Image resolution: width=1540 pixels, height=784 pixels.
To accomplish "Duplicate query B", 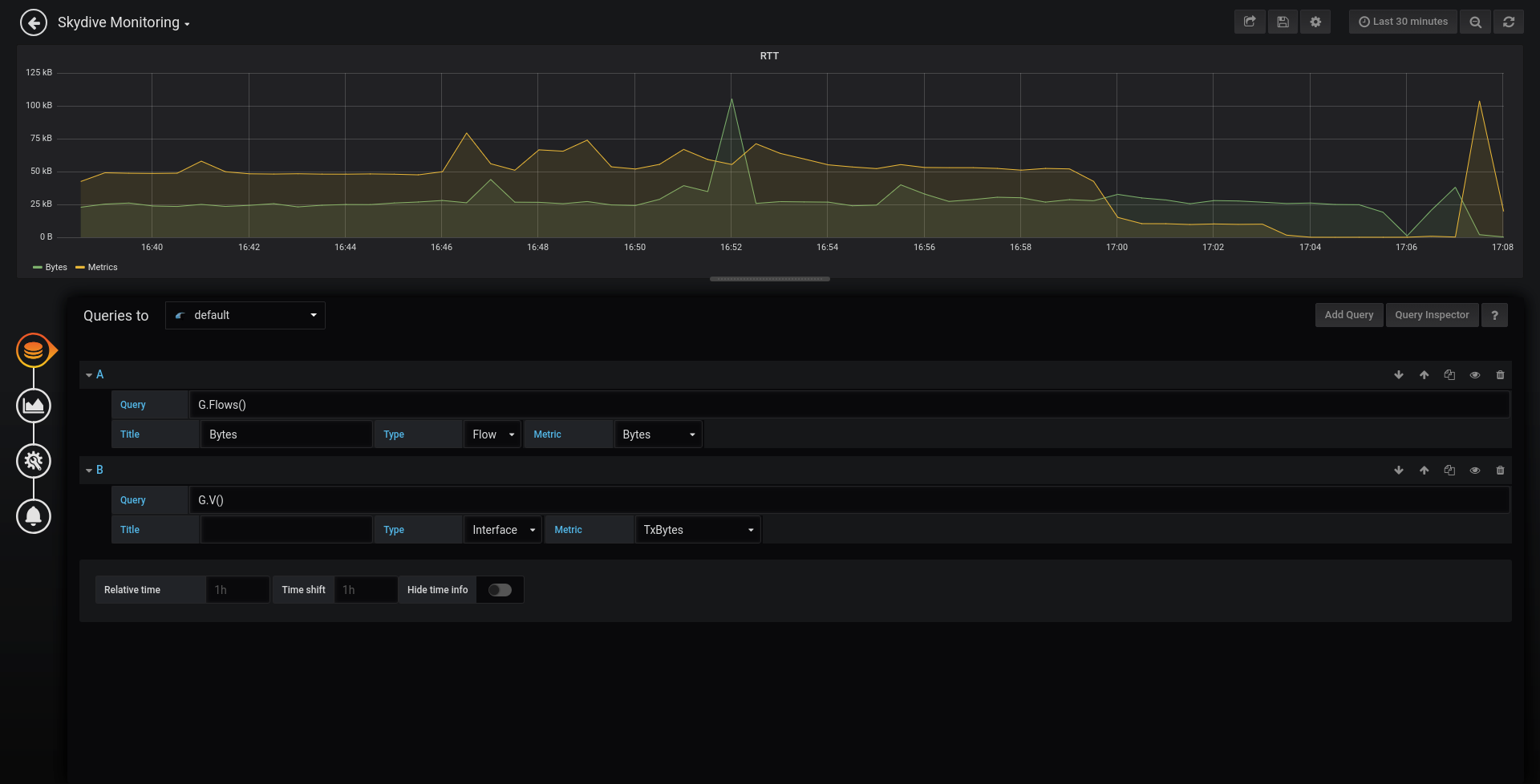I will tap(1449, 470).
